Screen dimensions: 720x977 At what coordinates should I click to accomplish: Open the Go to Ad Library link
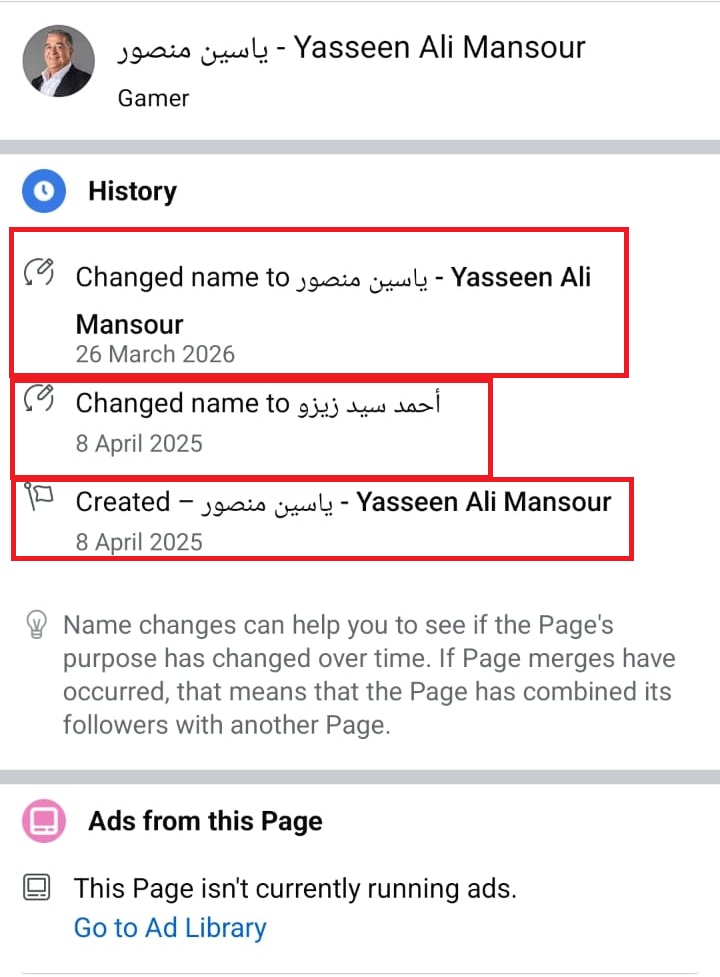pos(169,928)
